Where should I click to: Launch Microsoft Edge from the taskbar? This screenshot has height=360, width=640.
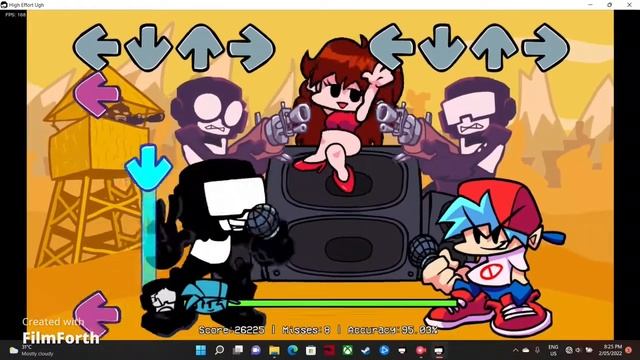click(x=293, y=350)
